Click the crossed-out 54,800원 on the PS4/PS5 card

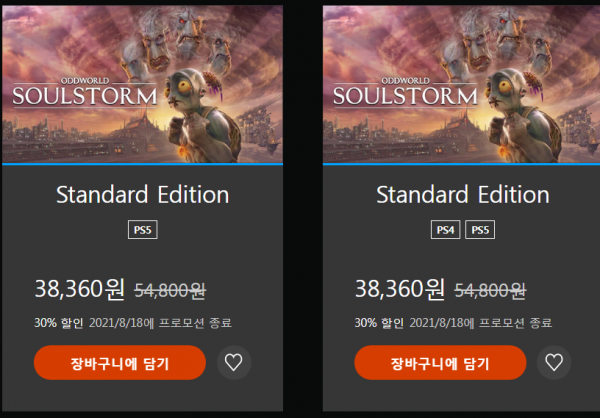pyautogui.click(x=491, y=292)
